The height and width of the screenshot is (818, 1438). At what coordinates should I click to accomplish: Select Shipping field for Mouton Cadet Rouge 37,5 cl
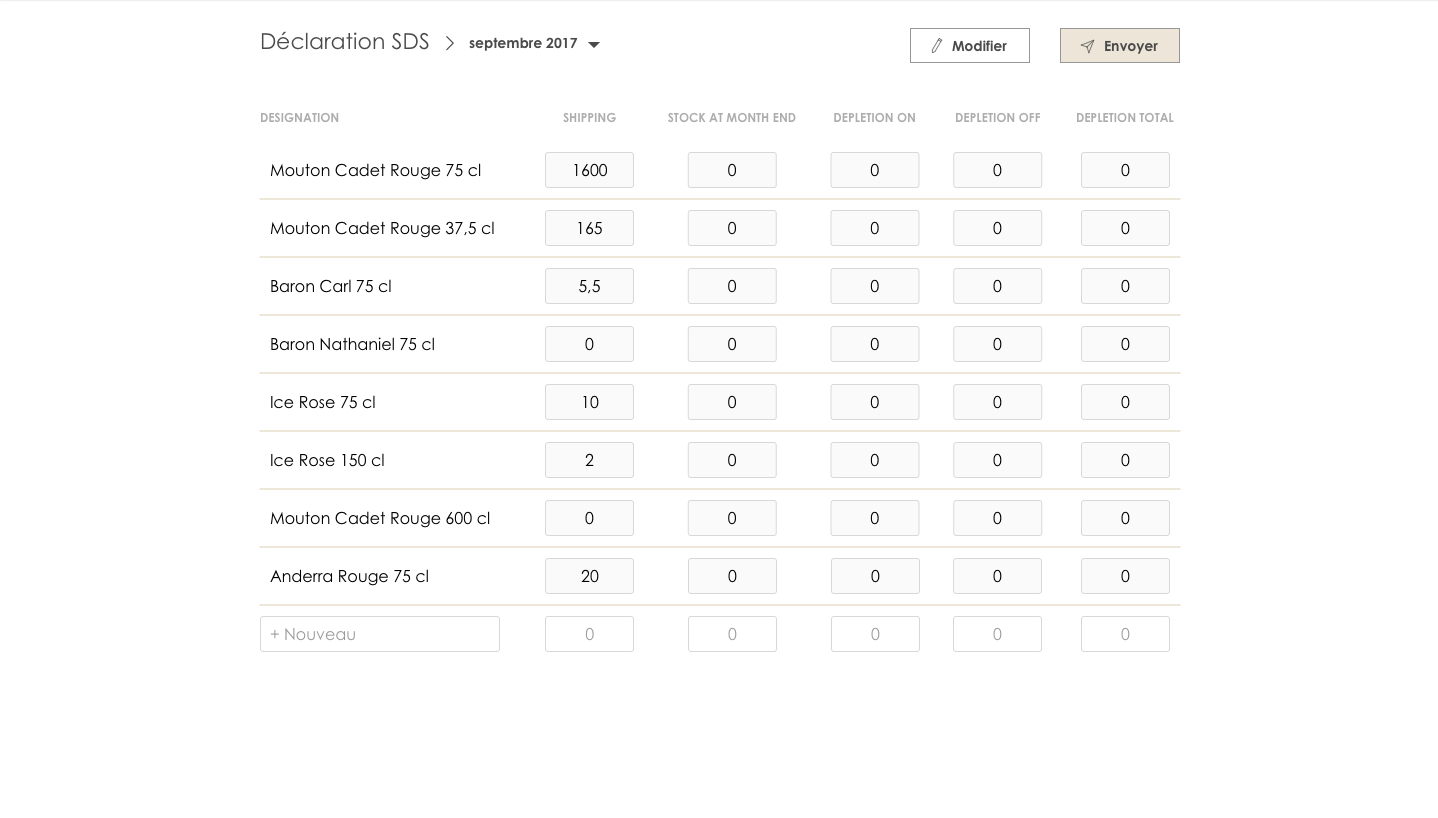click(x=589, y=228)
